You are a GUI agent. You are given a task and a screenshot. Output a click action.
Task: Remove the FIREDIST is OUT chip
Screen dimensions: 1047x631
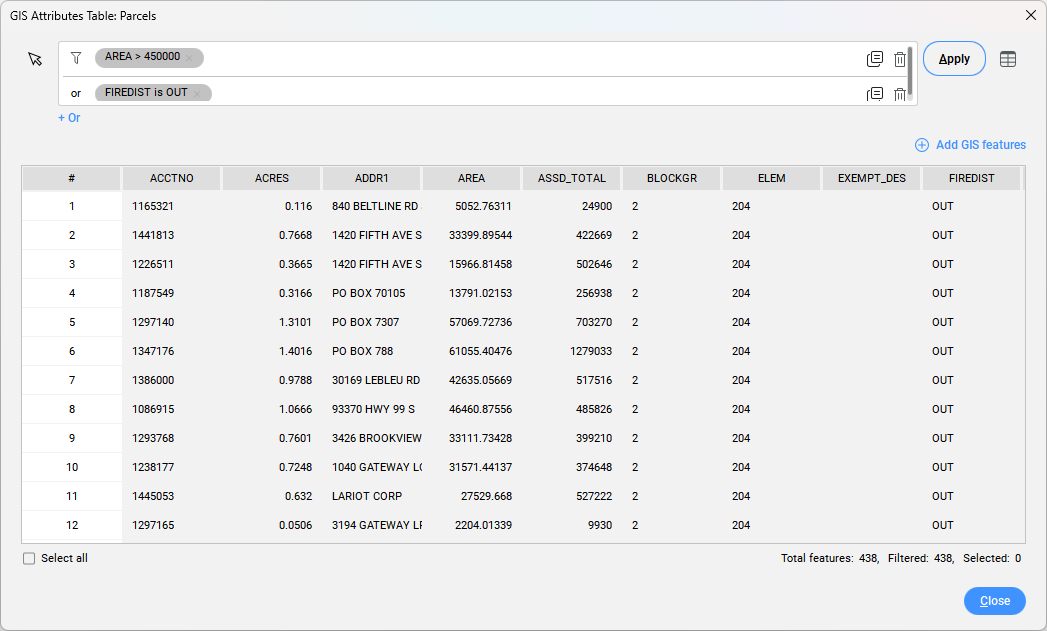click(x=197, y=93)
